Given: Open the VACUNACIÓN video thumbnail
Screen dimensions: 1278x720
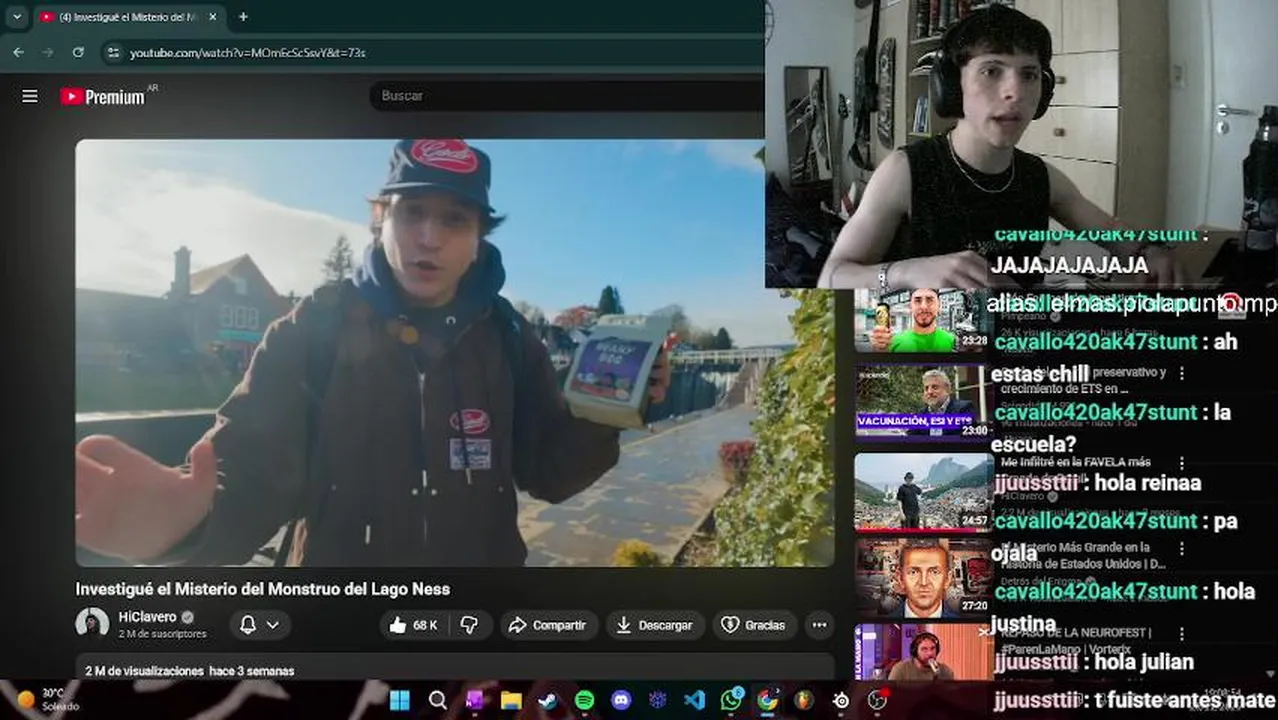Looking at the screenshot, I should click(x=922, y=401).
